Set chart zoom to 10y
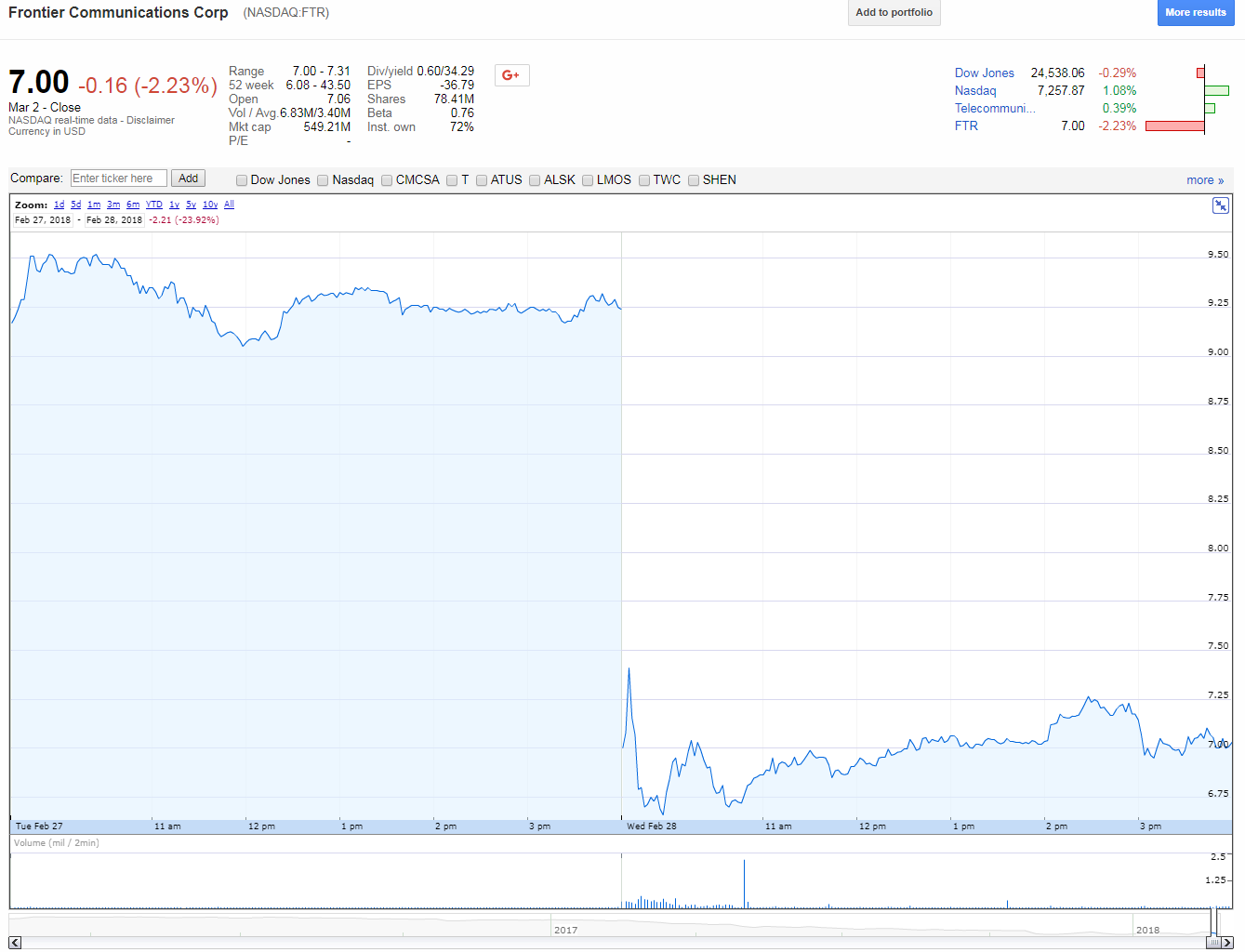This screenshot has width=1245, height=952. coord(210,205)
